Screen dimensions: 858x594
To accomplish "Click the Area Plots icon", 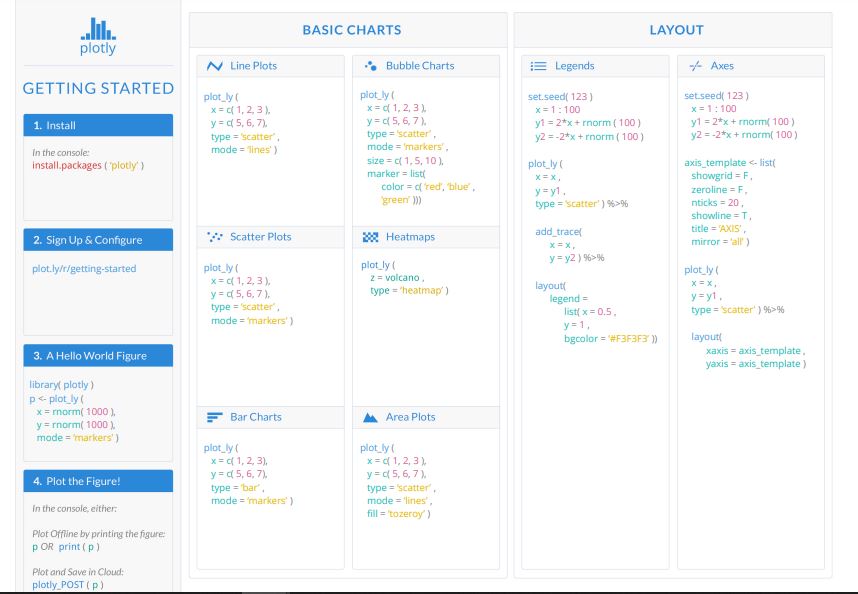I will (370, 417).
